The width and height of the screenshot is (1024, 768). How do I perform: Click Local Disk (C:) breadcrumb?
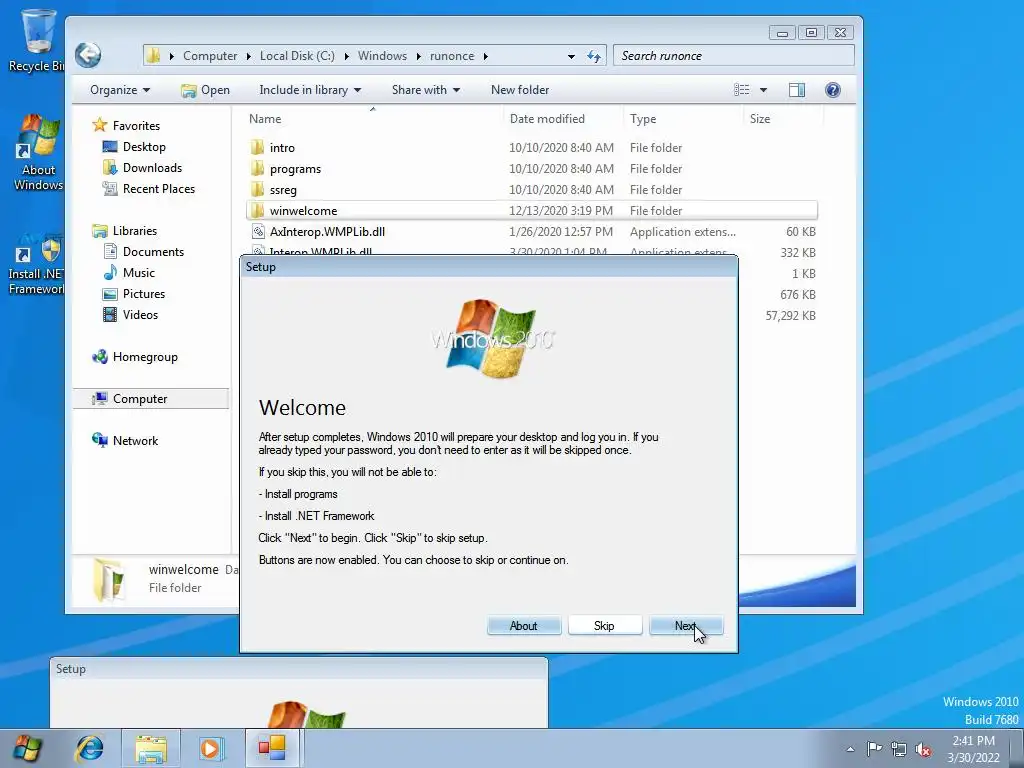pyautogui.click(x=297, y=56)
